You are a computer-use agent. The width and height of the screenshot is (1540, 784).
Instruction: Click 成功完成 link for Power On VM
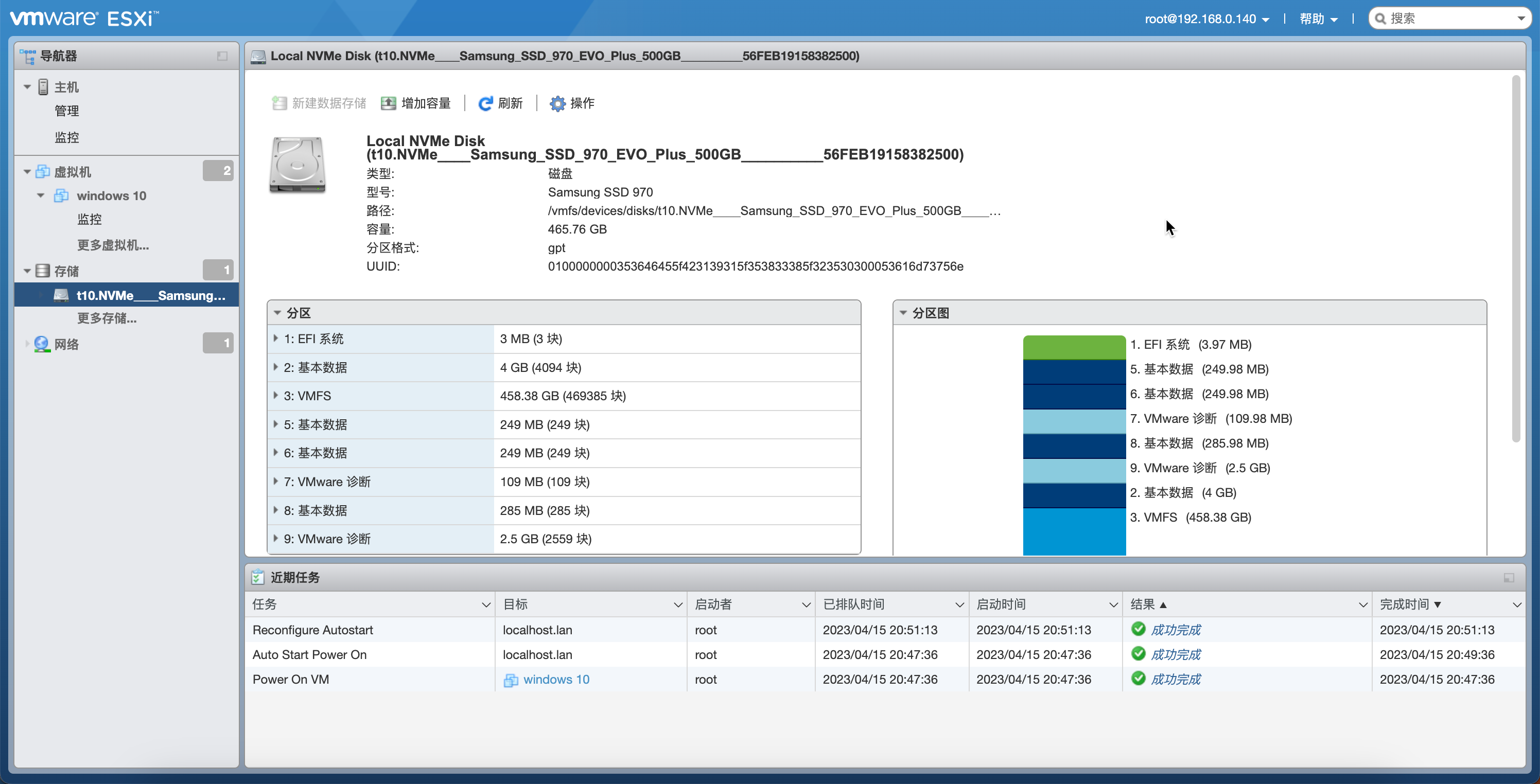coord(1175,680)
